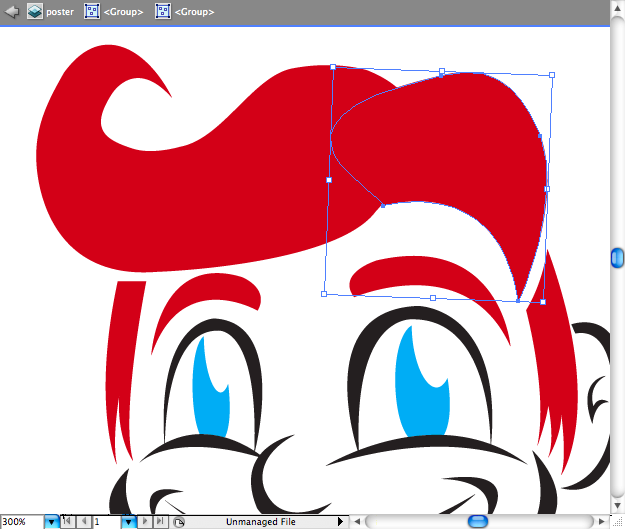Click the artboard number field showing 1

click(x=107, y=522)
